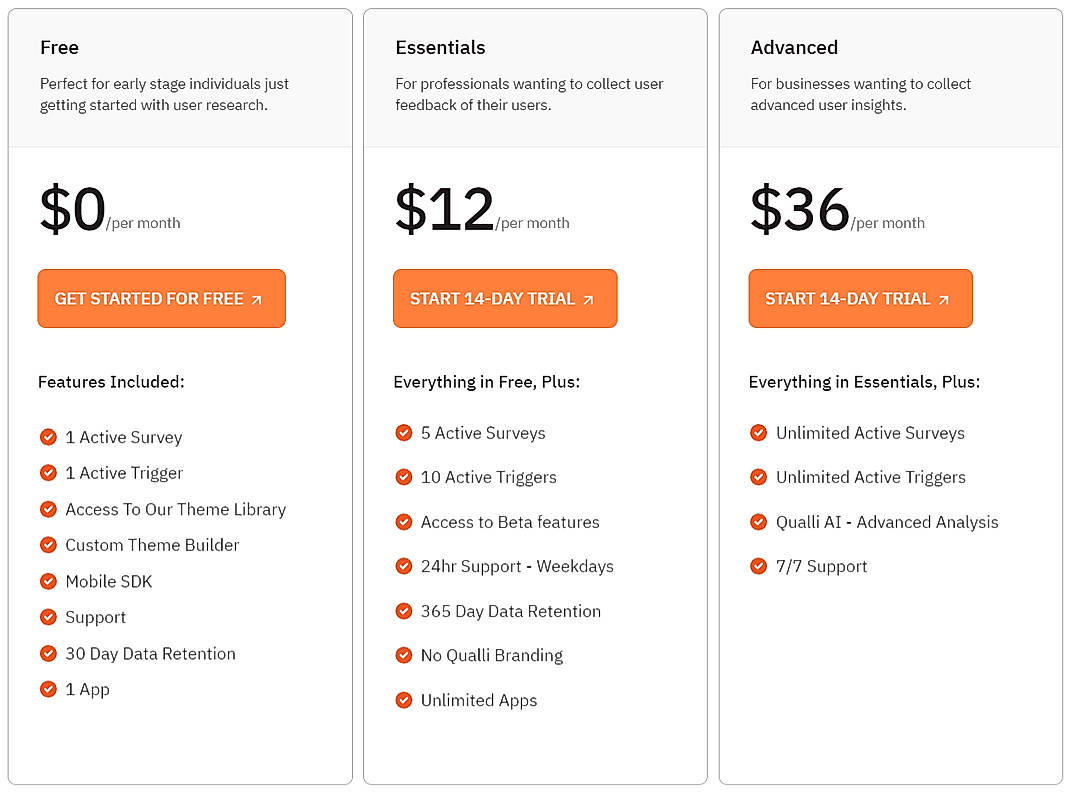Start the 14-day trial for Essentials
The height and width of the screenshot is (793, 1070).
point(505,298)
